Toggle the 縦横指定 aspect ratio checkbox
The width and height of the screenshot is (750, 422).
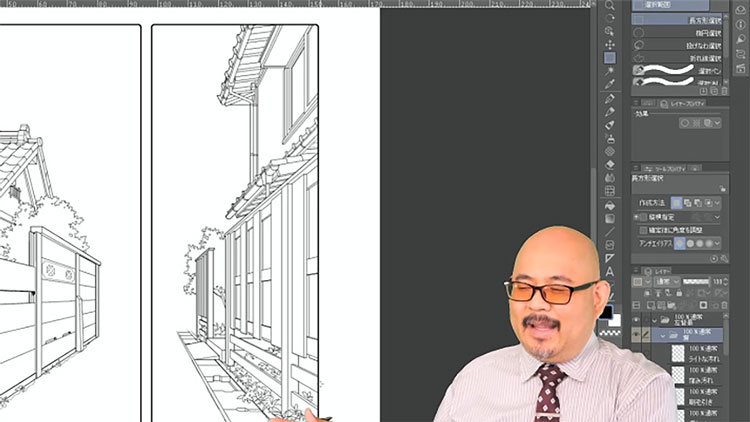tap(643, 217)
